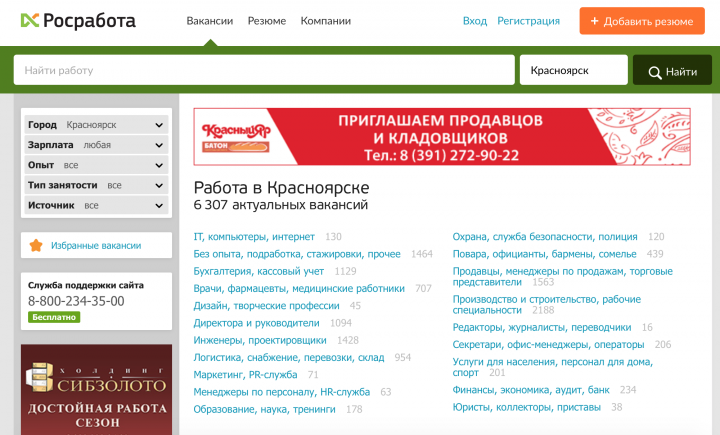Open Менеджеры по персоналу, HR-служба category
The image size is (720, 435).
(x=281, y=392)
